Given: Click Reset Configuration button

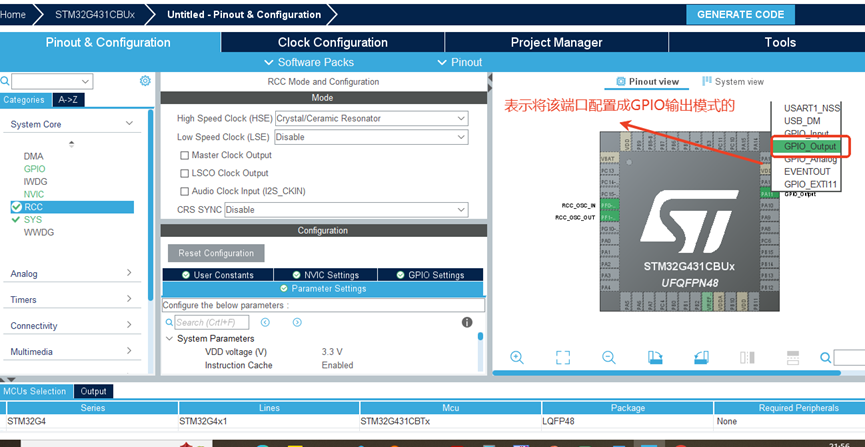Looking at the screenshot, I should 216,253.
